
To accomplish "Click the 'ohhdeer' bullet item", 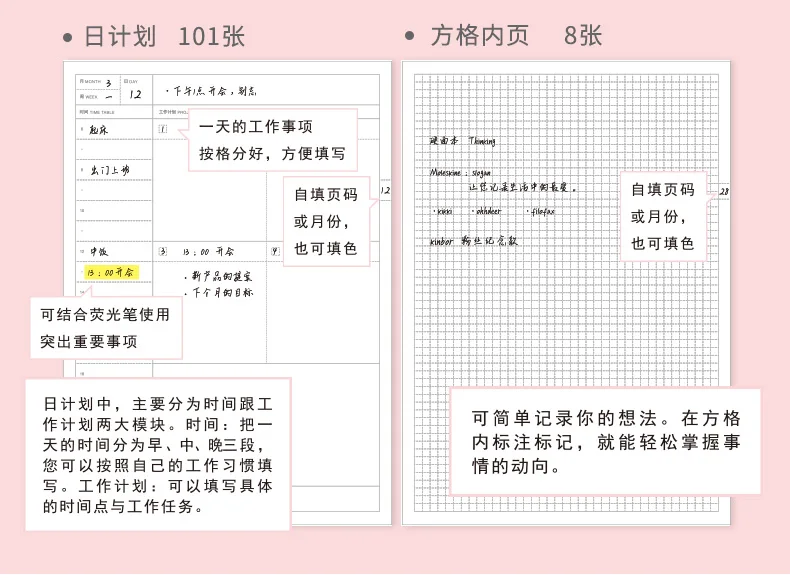I will click(x=487, y=212).
